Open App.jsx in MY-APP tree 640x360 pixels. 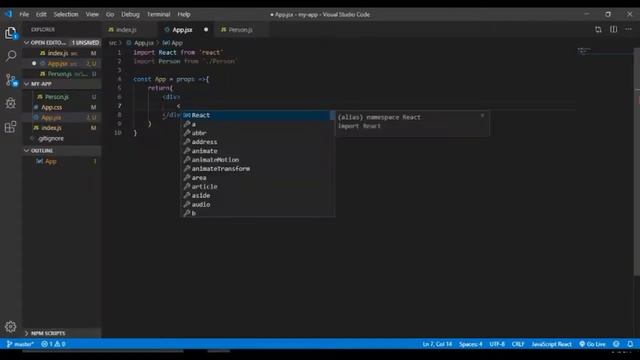61,118
